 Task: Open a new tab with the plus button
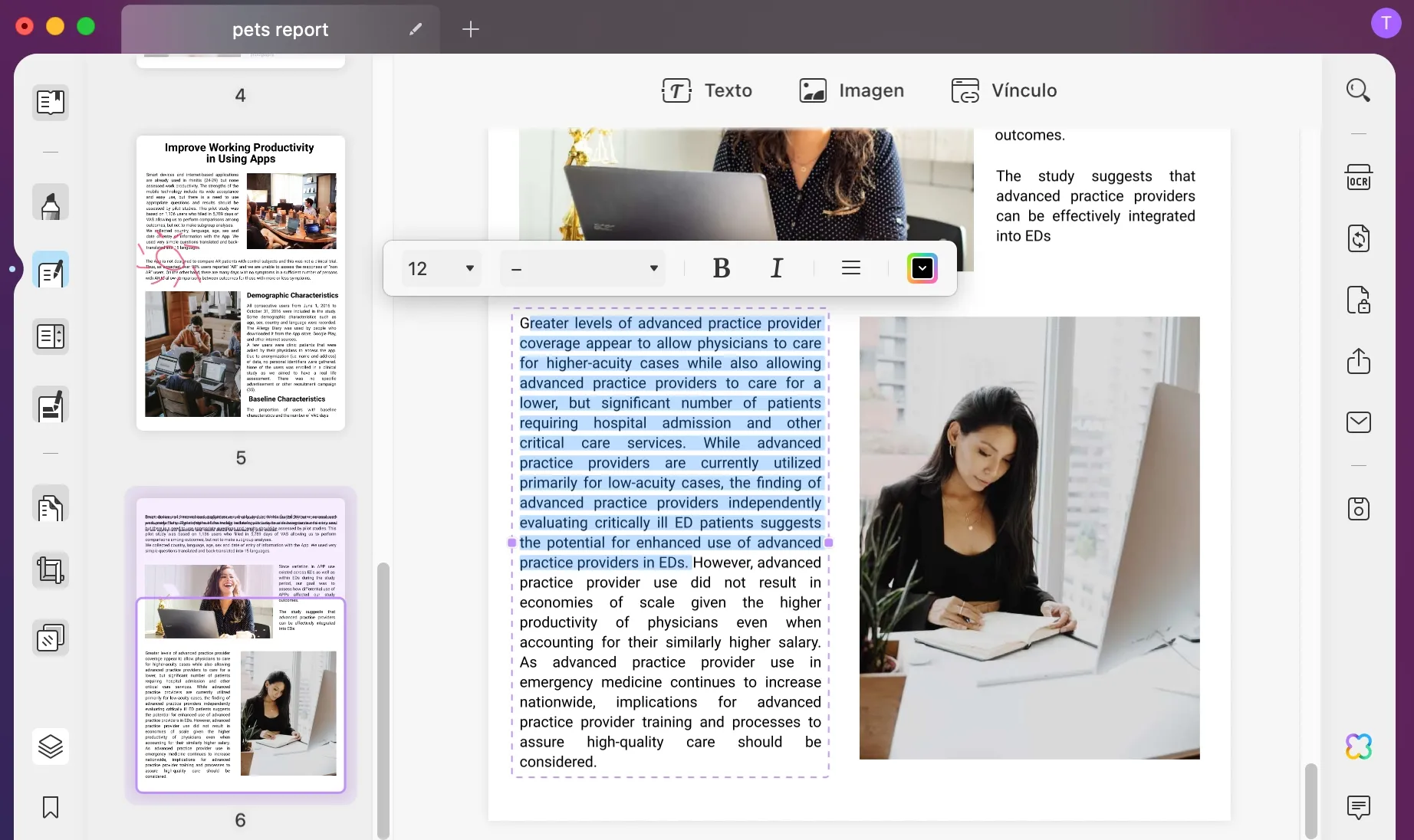[470, 29]
